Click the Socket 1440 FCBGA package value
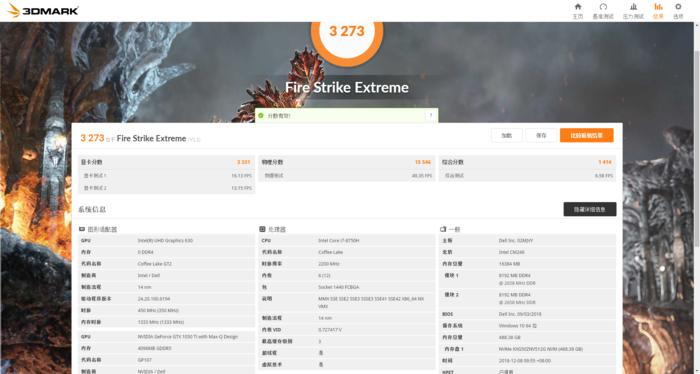700x374 pixels. [338, 287]
